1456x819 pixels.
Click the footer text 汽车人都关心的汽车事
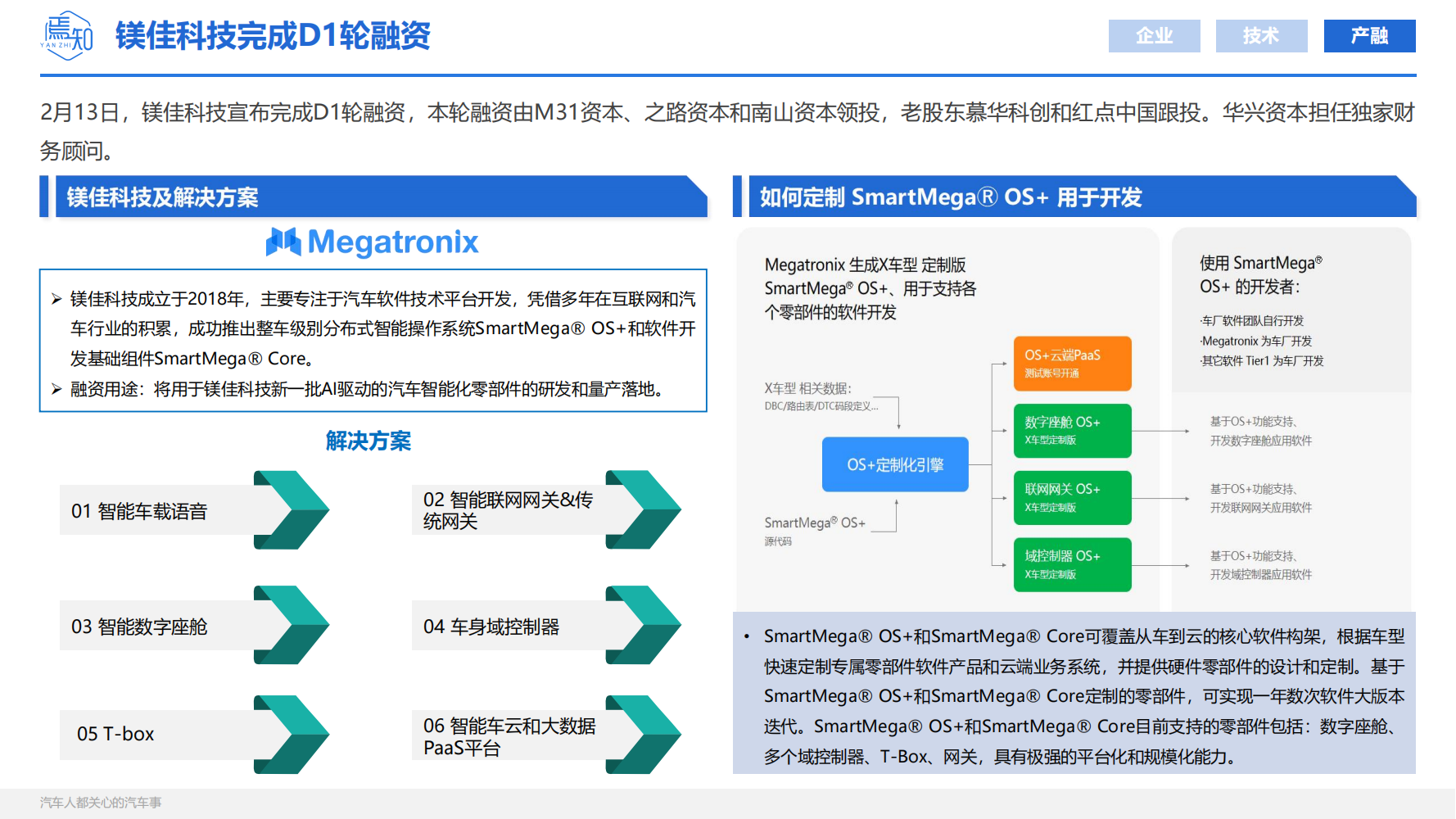pos(101,803)
